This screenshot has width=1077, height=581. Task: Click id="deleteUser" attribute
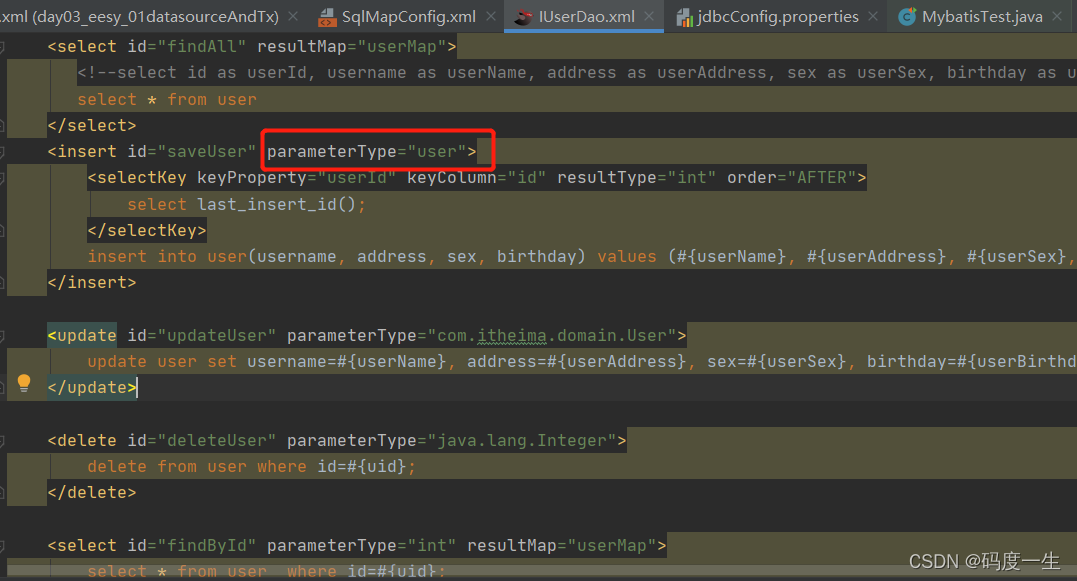[202, 441]
